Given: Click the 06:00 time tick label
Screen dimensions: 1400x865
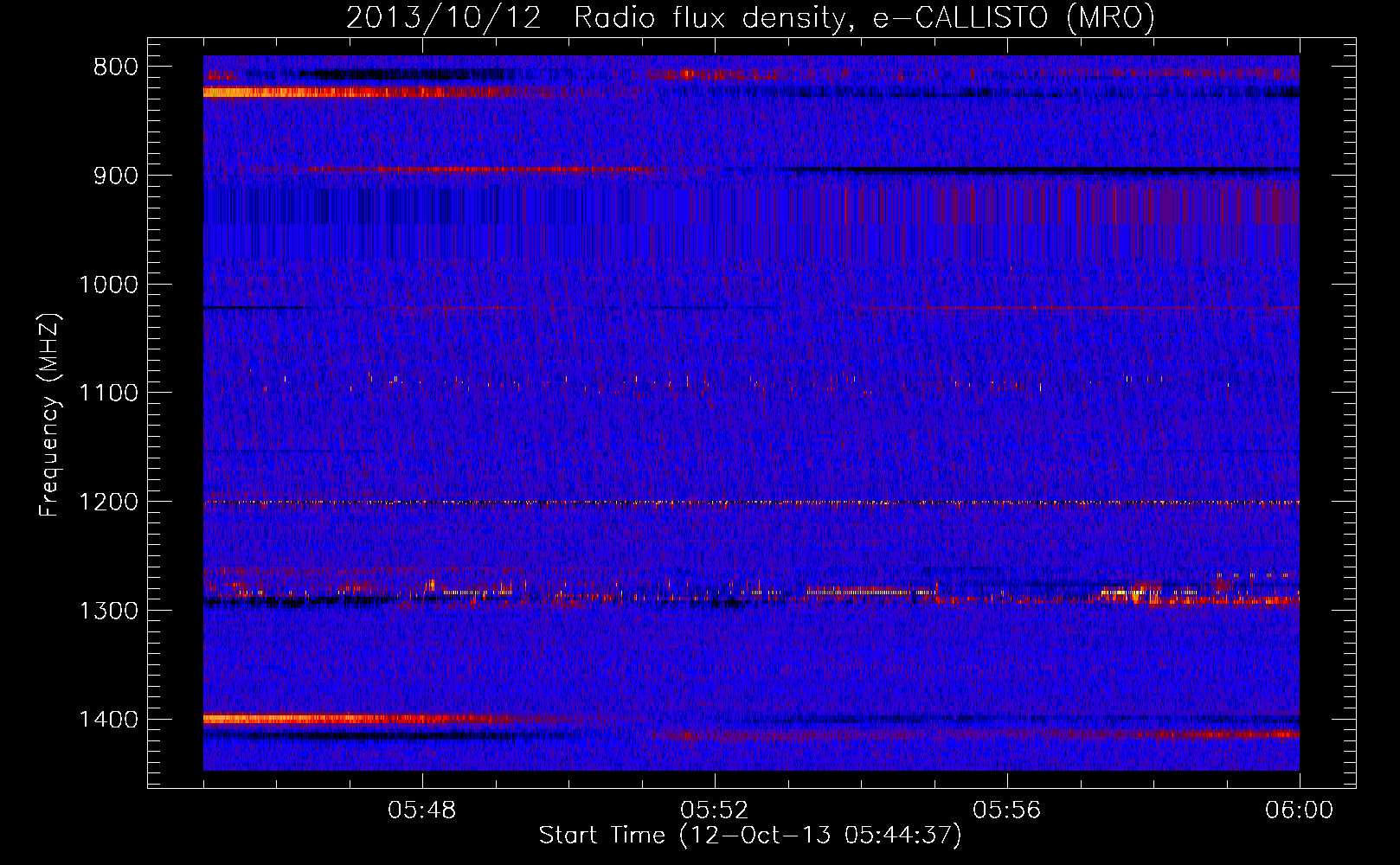Looking at the screenshot, I should 1300,811.
